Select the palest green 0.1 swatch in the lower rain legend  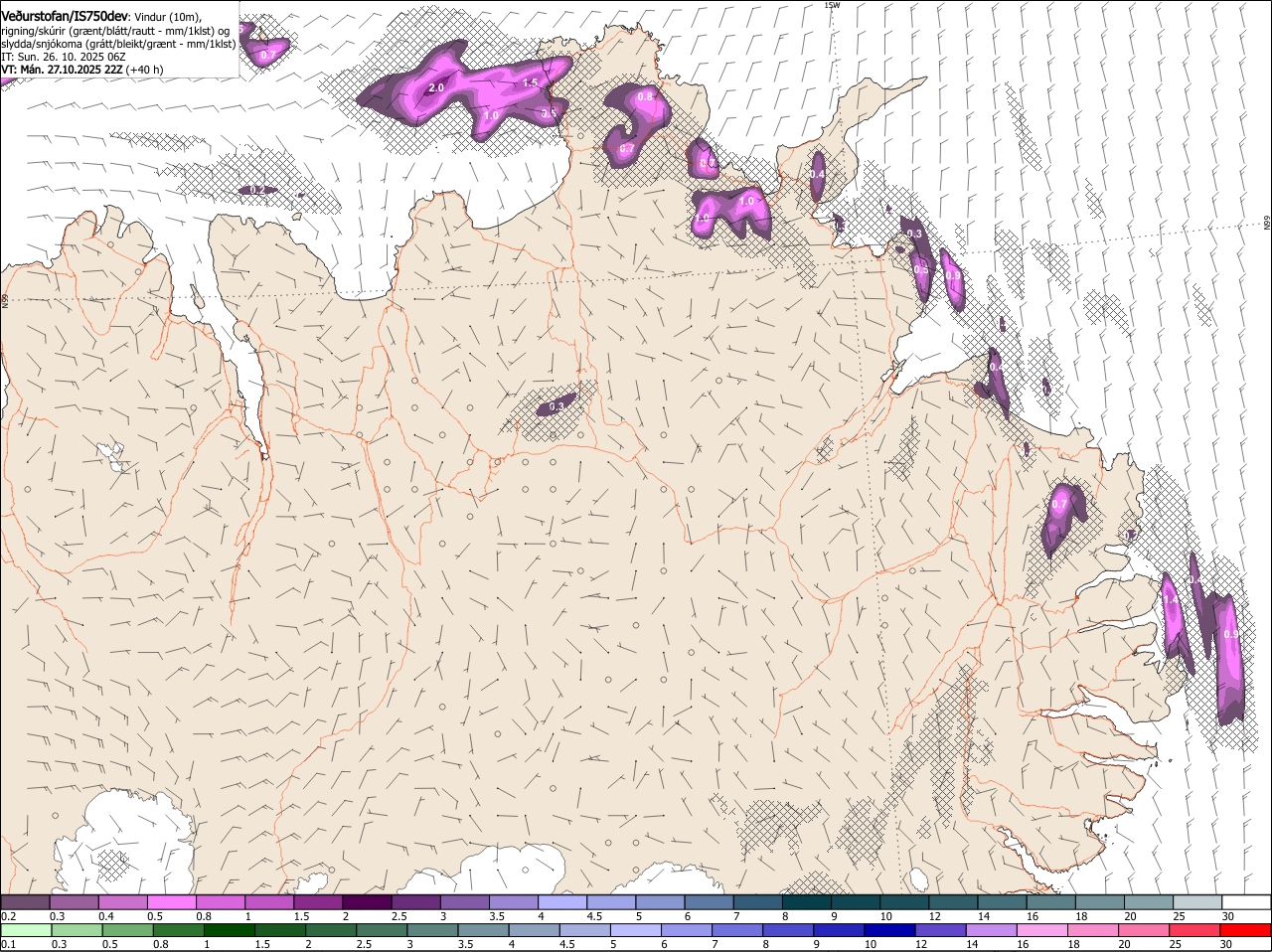26,930
